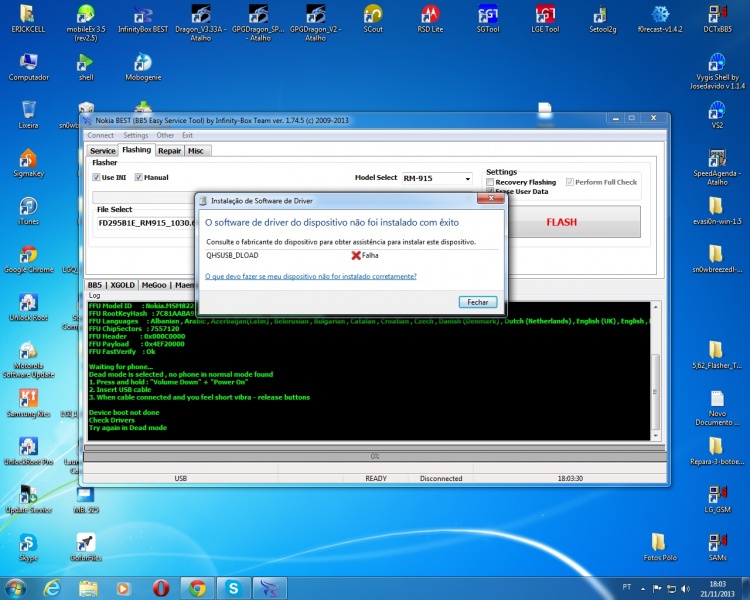Open the Other menu
The width and height of the screenshot is (750, 600).
coord(165,135)
